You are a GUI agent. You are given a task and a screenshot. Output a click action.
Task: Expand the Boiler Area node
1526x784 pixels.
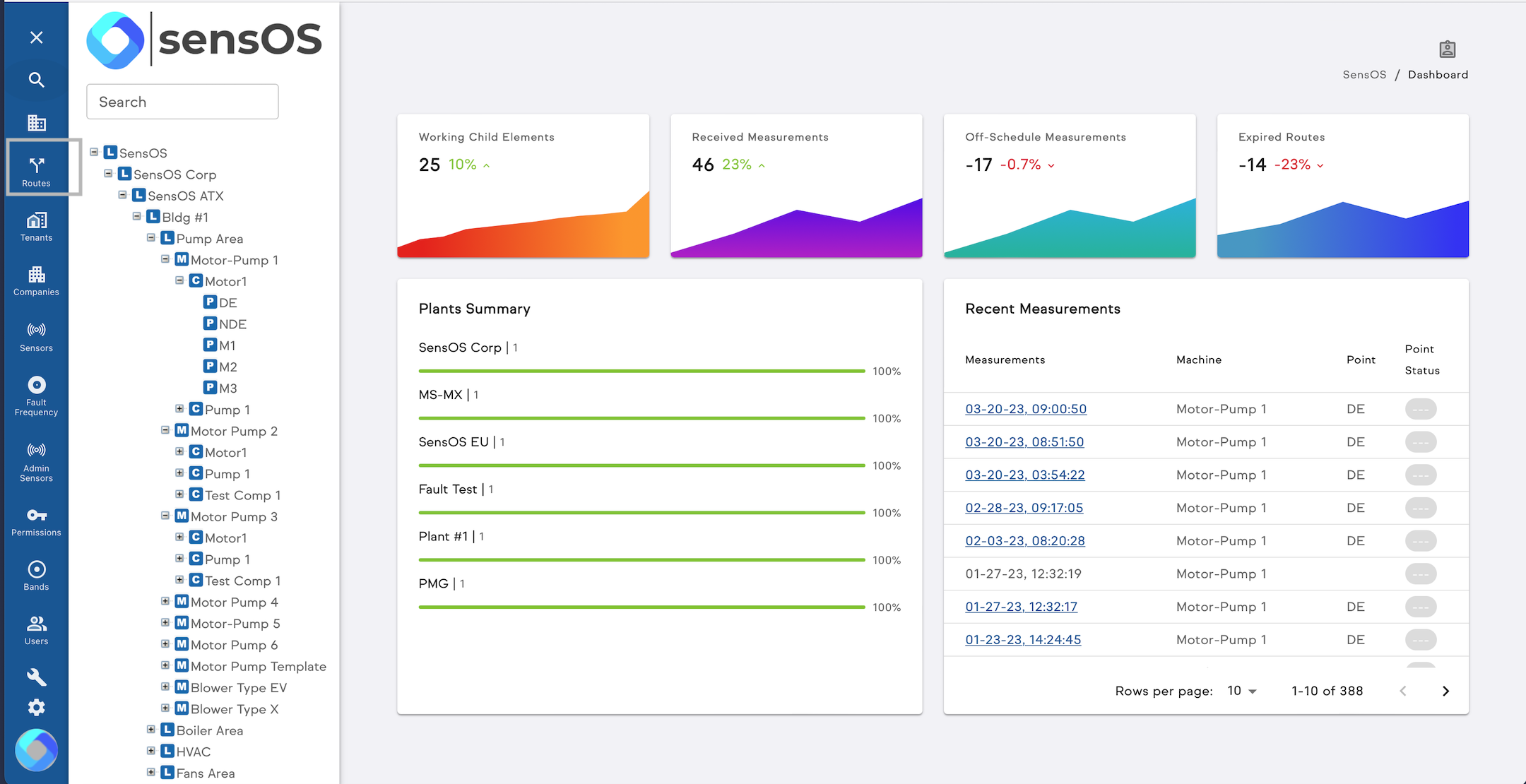[x=150, y=729]
